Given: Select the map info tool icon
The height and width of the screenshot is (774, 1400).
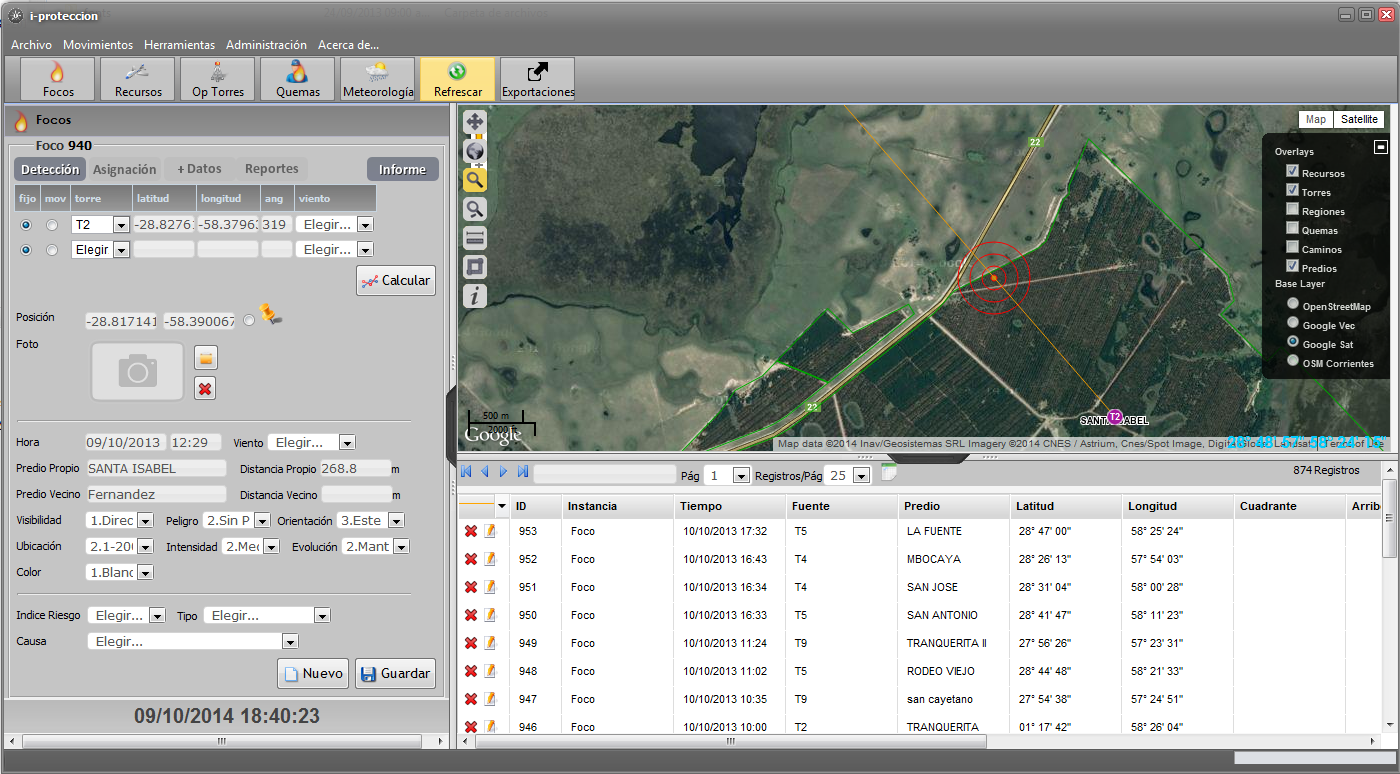Looking at the screenshot, I should pos(475,295).
